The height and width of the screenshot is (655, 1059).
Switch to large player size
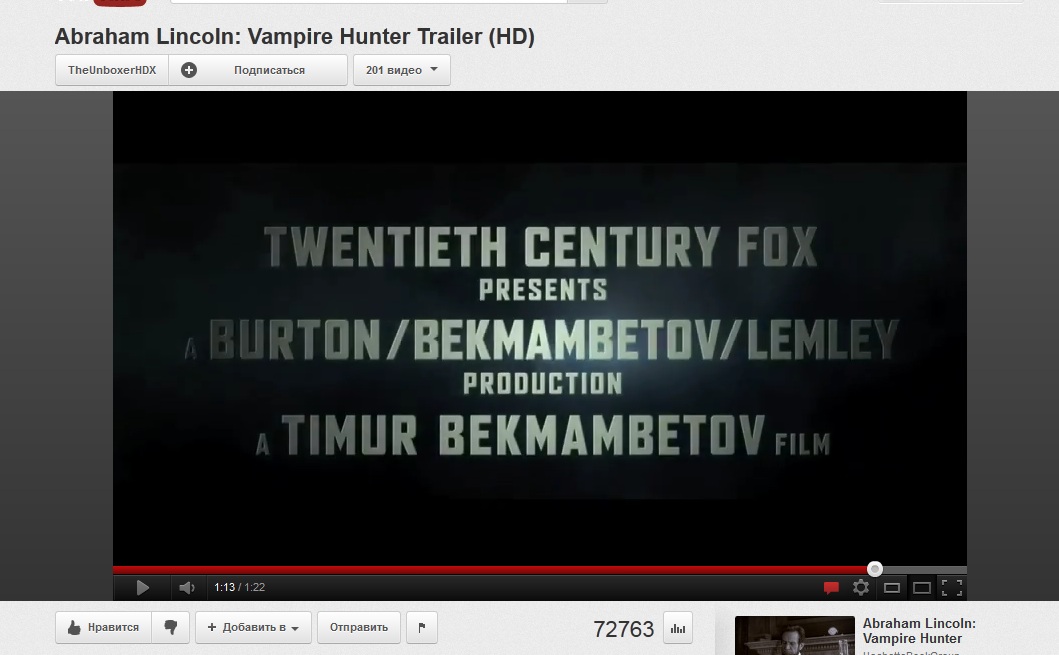pyautogui.click(x=922, y=588)
